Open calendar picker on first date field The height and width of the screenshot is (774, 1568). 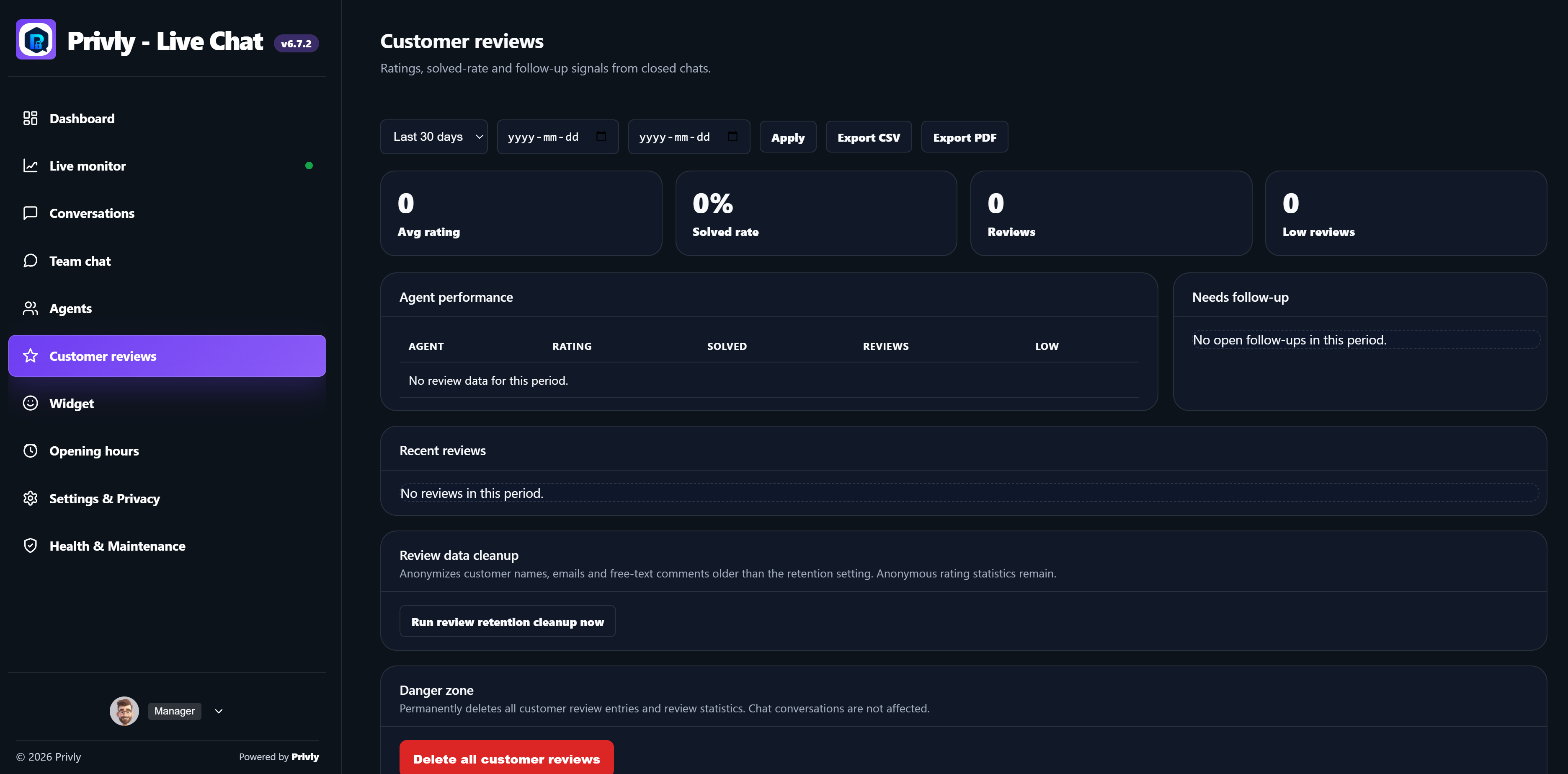tap(601, 137)
